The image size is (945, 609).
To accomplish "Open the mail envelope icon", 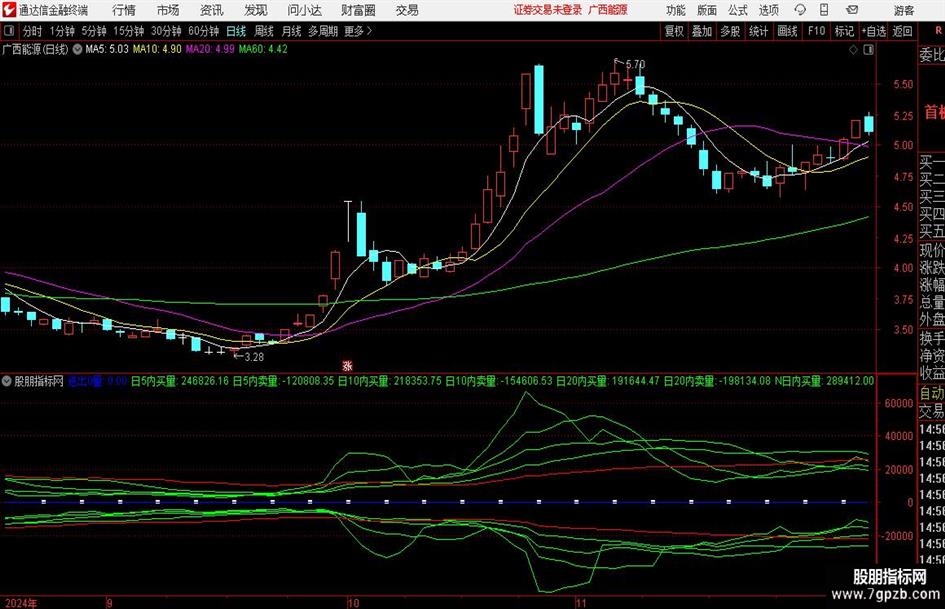I will (x=852, y=10).
